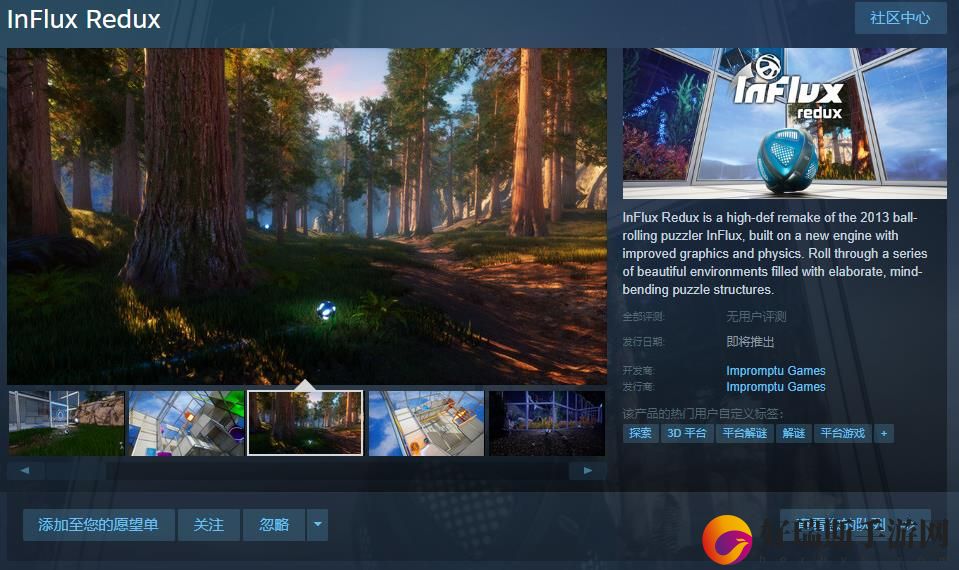
Task: Select the fourth thumbnail with sky maze
Action: [426, 423]
